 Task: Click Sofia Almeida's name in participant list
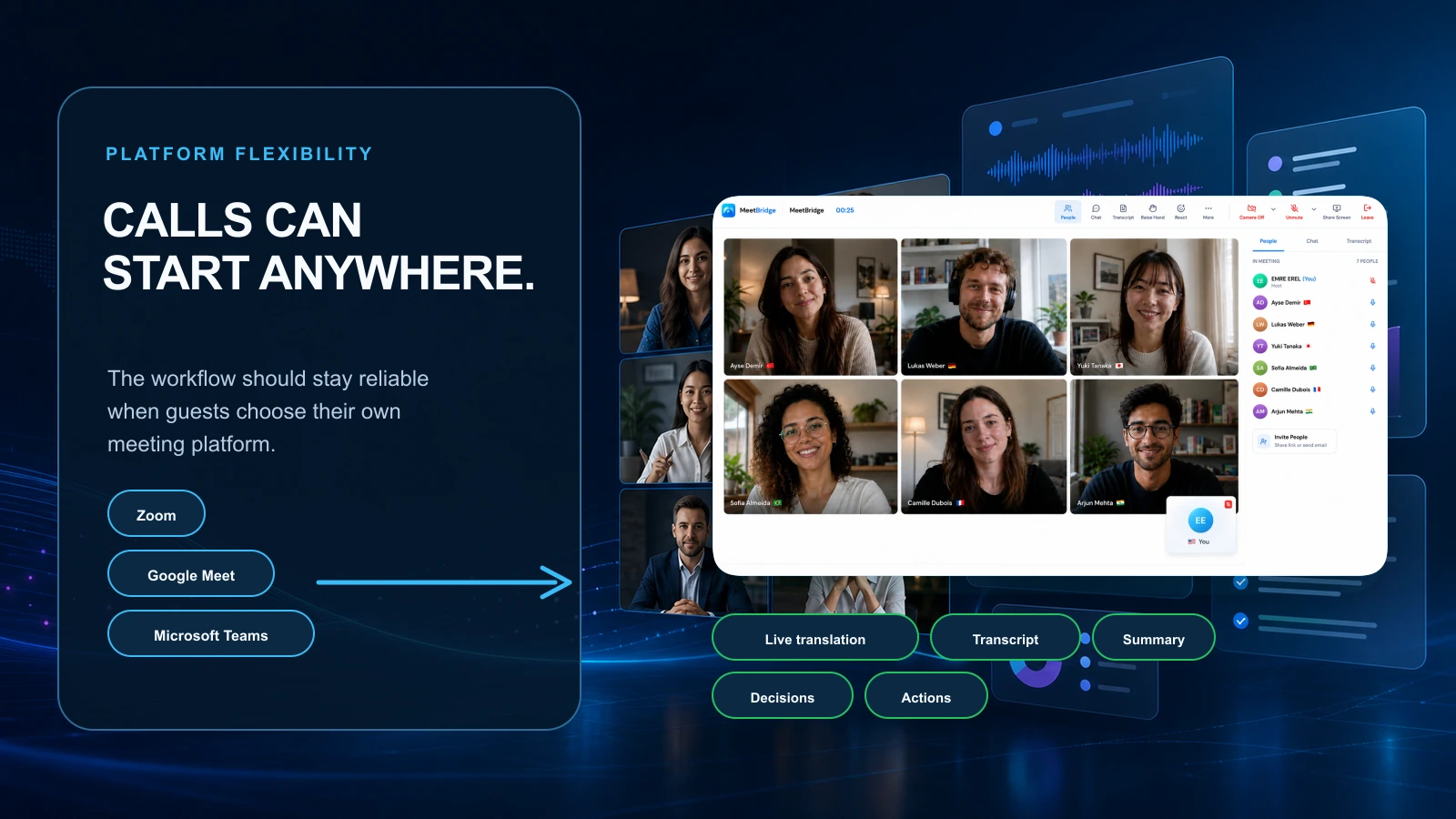pos(1289,368)
